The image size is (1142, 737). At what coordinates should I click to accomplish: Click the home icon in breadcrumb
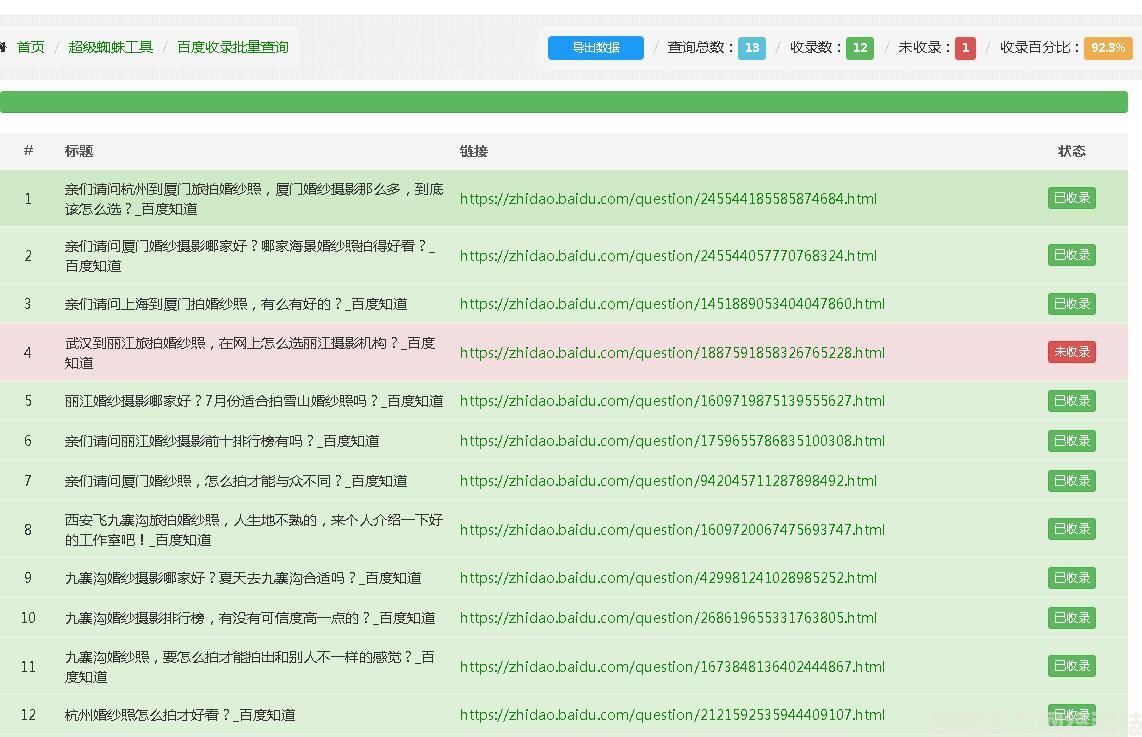4,47
